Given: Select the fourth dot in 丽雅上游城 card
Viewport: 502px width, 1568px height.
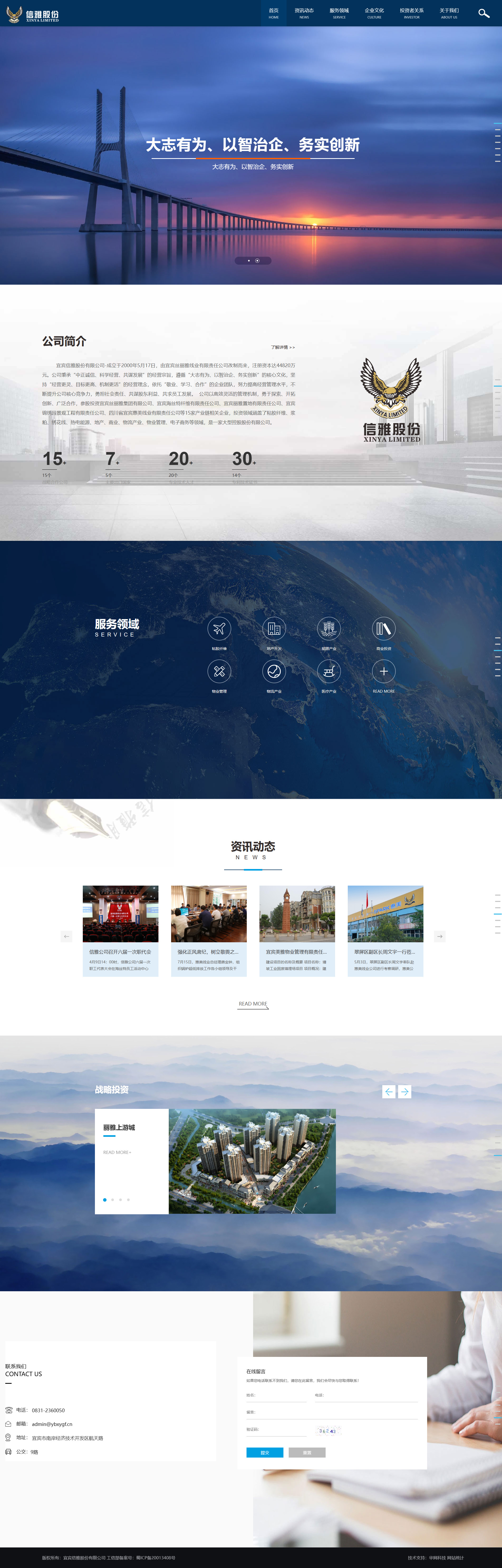Looking at the screenshot, I should tap(129, 1200).
